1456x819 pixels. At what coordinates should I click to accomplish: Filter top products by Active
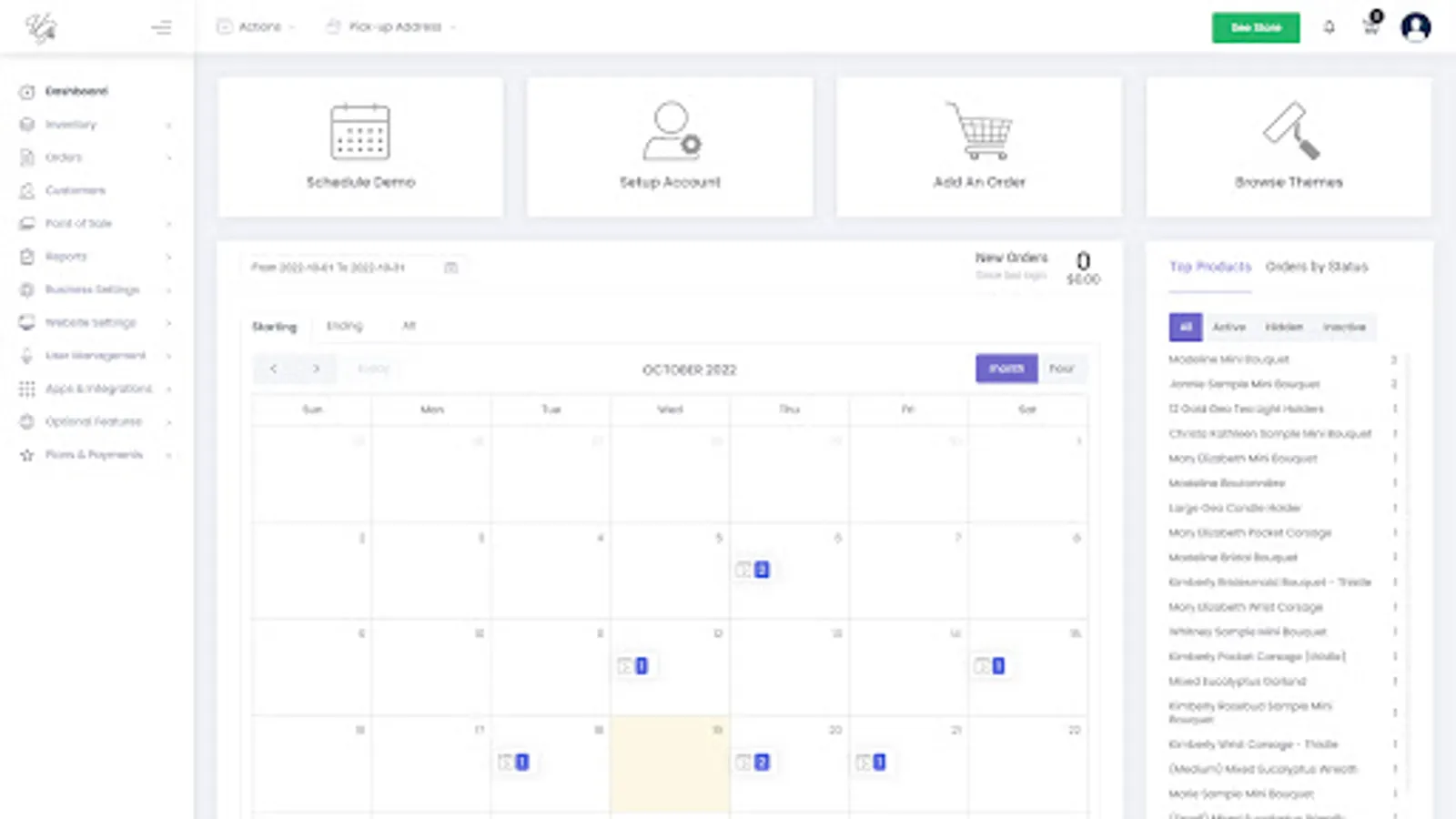point(1228,327)
